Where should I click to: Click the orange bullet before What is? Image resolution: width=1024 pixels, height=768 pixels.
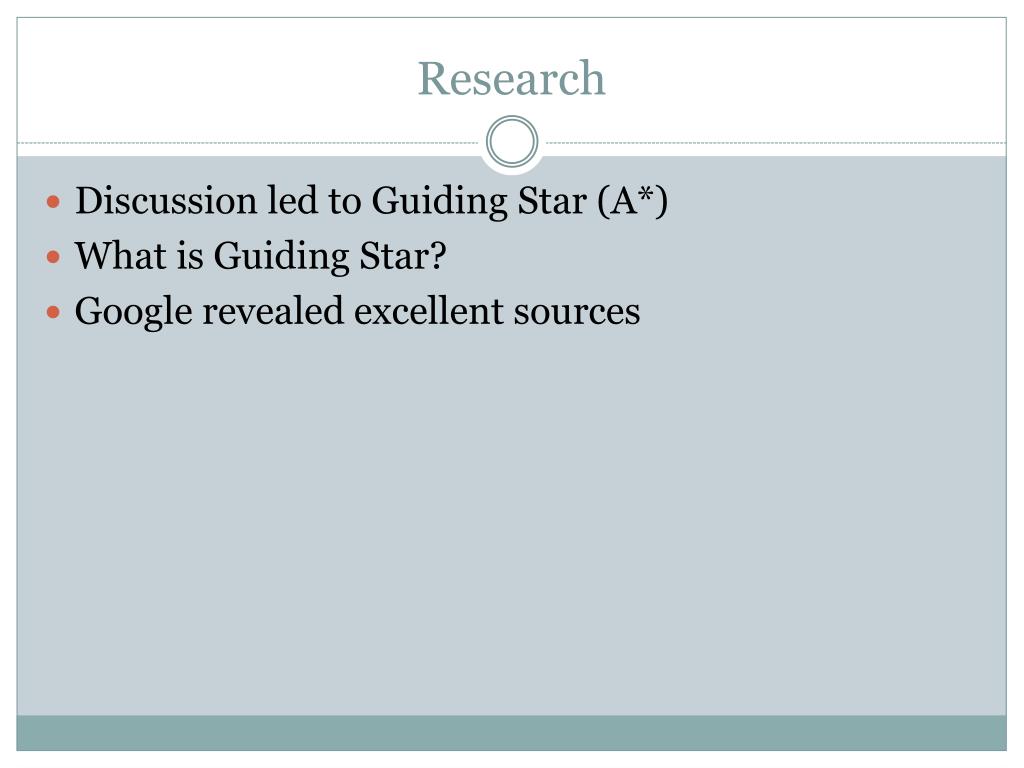54,257
